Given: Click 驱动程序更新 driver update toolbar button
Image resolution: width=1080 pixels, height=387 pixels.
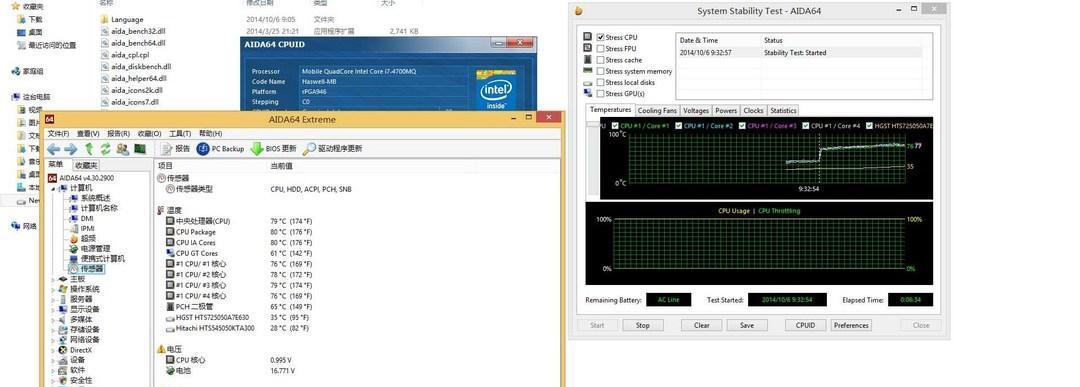Looking at the screenshot, I should pyautogui.click(x=332, y=149).
